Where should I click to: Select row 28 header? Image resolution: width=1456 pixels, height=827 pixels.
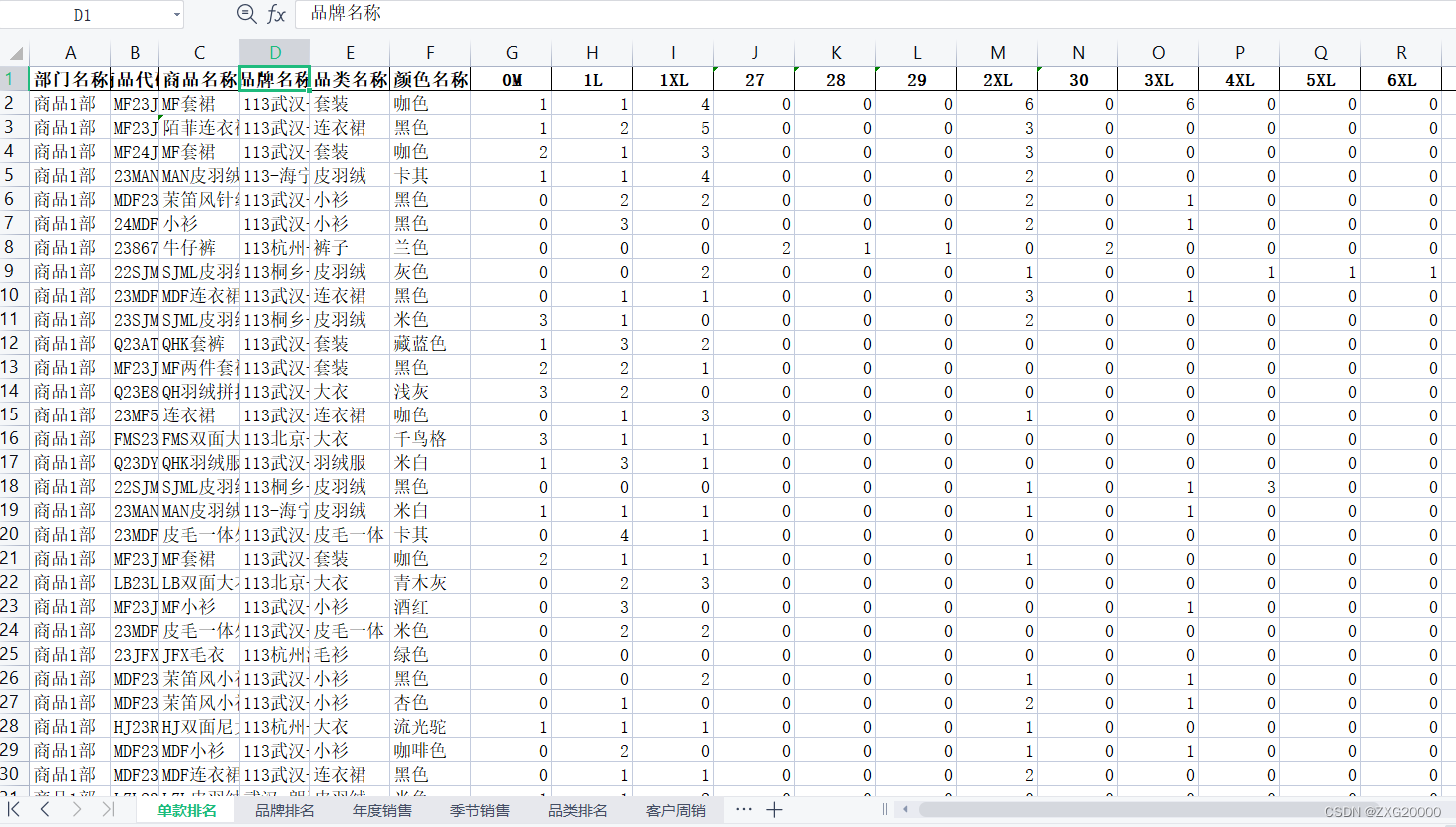click(x=14, y=726)
